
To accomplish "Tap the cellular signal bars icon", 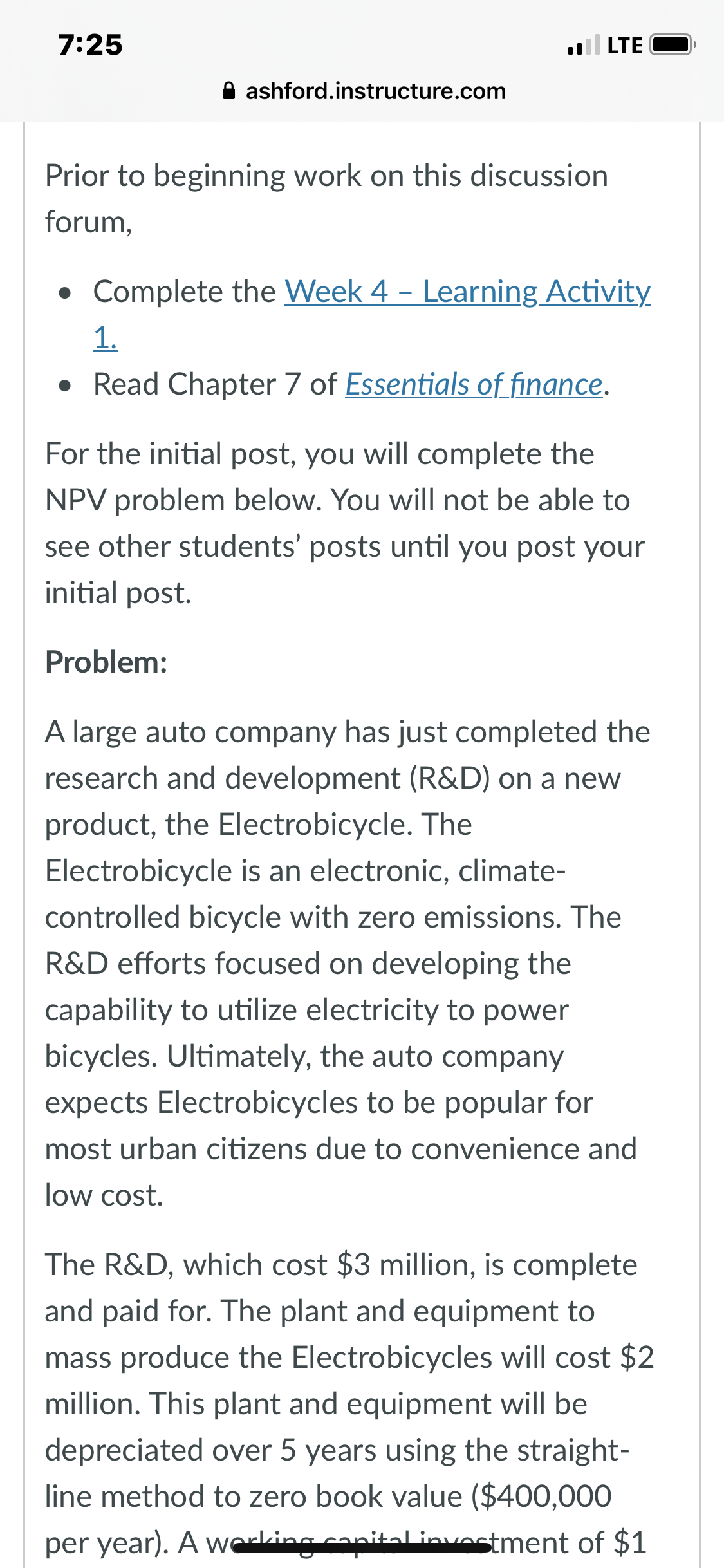I will (584, 45).
